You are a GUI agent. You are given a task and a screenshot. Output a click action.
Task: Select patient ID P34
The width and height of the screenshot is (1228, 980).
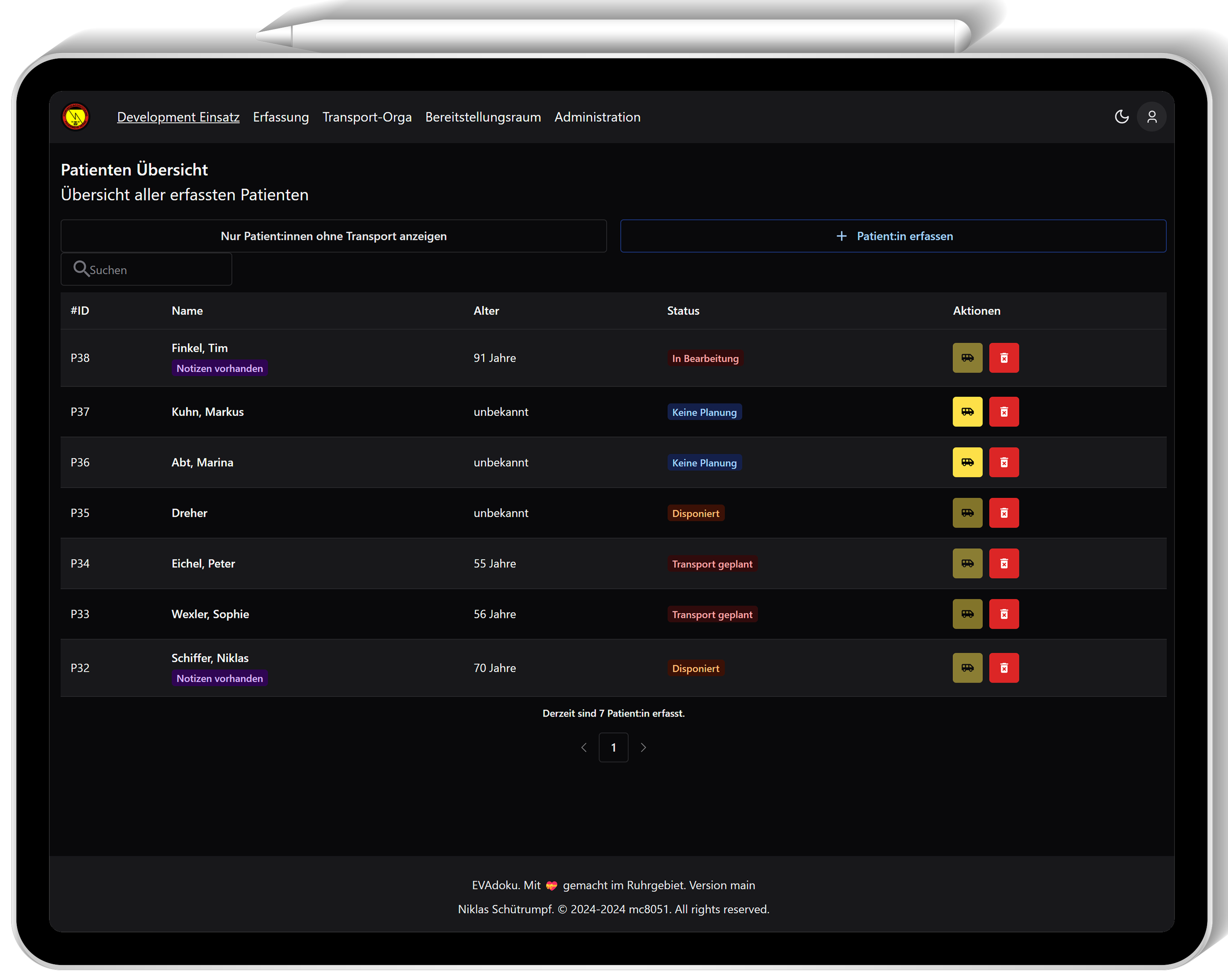[x=80, y=563]
